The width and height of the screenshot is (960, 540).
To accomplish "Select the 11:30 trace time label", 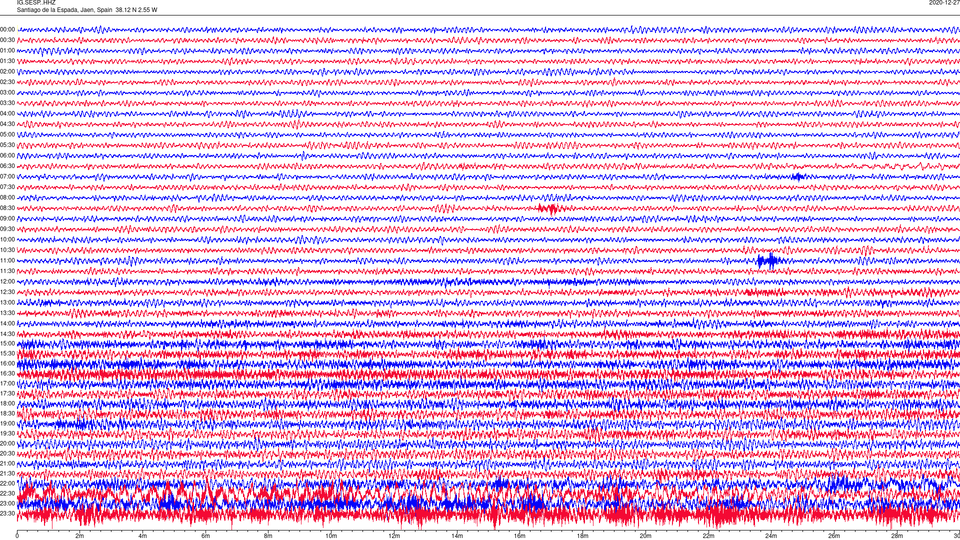I will (7, 271).
